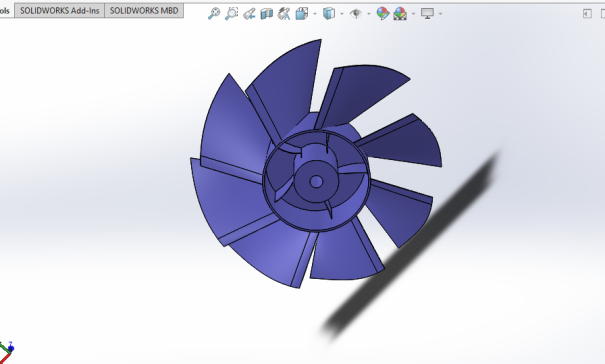Select the Zoom to Area tool

[231, 14]
